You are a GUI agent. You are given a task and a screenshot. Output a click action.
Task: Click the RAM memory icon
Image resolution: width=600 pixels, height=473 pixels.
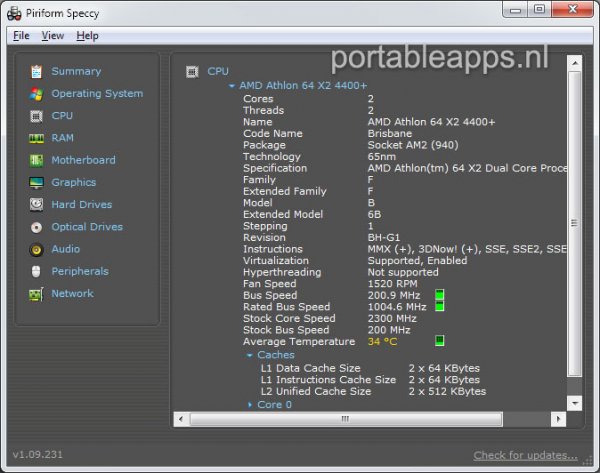tap(36, 138)
